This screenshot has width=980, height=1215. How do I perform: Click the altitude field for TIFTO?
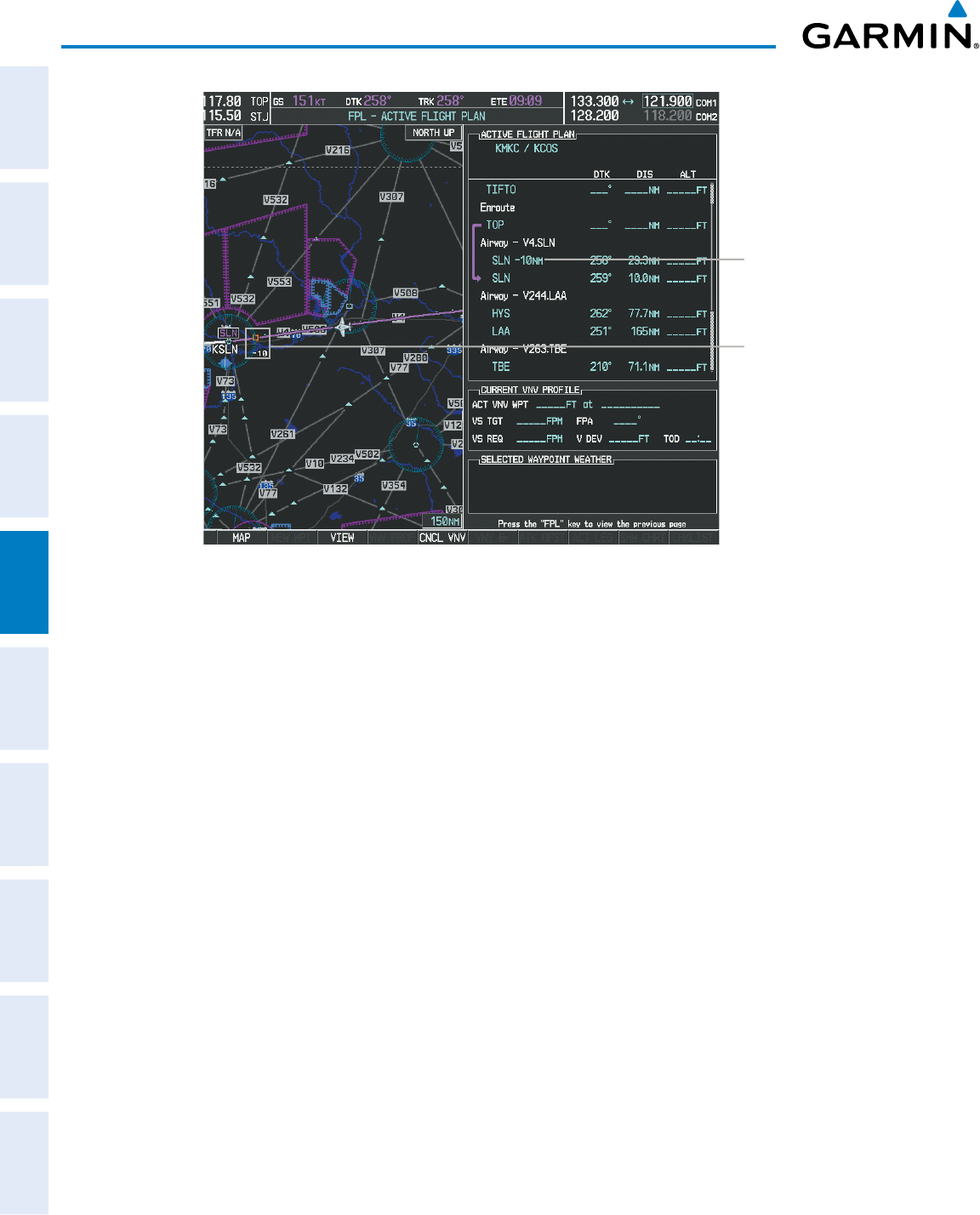point(687,191)
